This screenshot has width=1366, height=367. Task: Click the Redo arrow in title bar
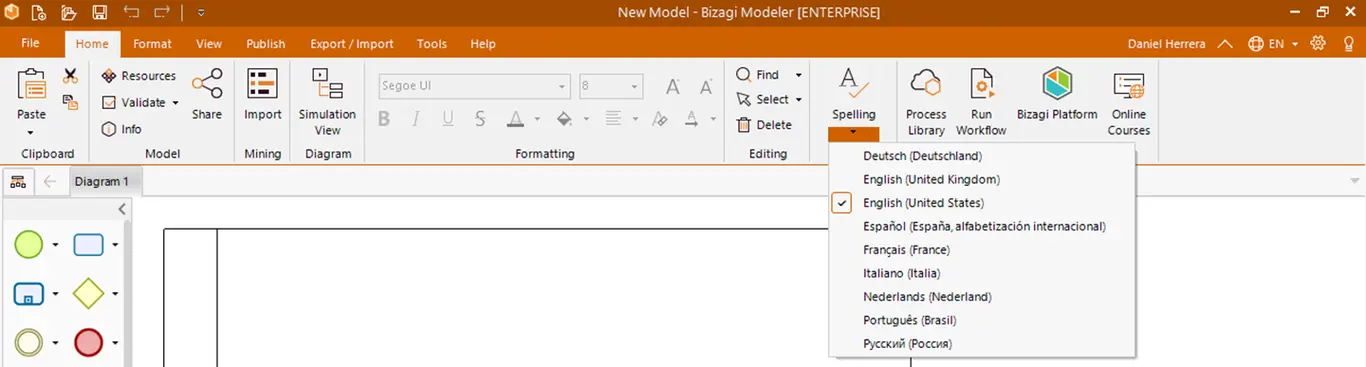[x=163, y=13]
